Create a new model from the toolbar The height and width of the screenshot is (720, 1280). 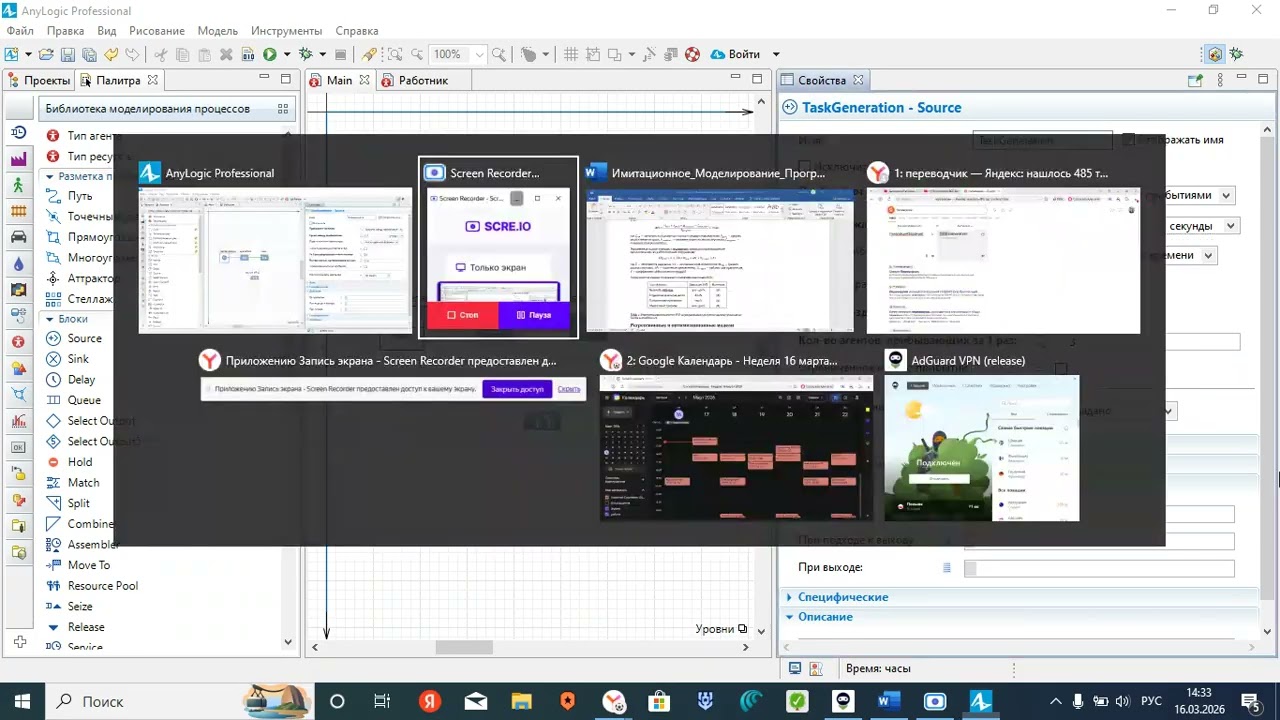pos(12,54)
